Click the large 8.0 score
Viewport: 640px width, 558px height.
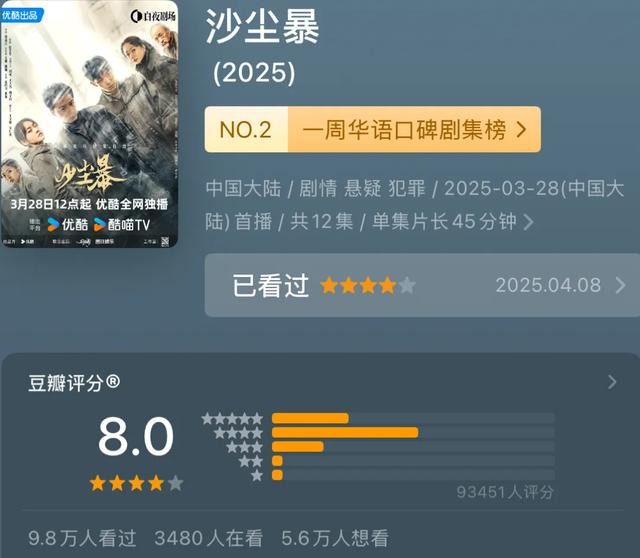tap(136, 436)
